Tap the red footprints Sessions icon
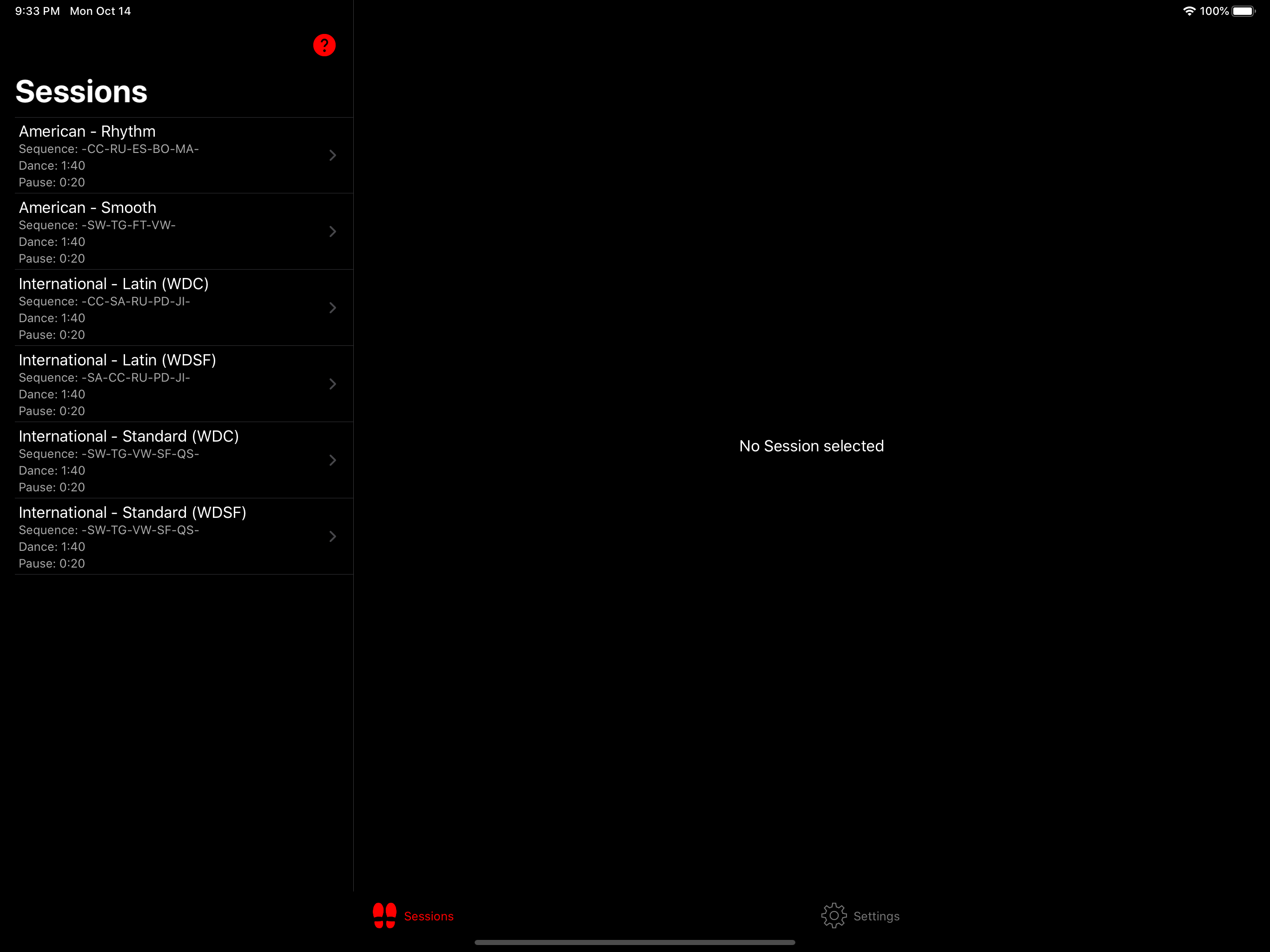The height and width of the screenshot is (952, 1270). tap(385, 916)
